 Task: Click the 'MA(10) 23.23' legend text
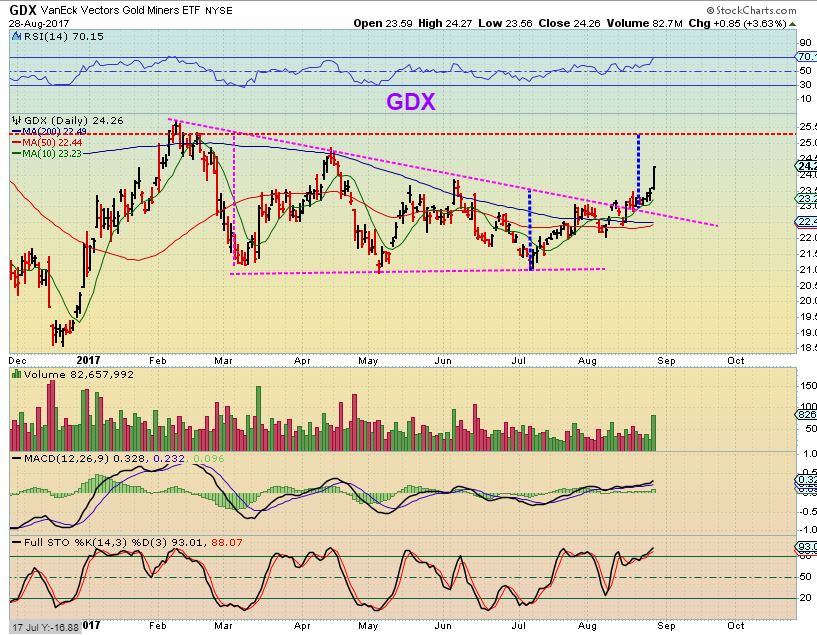(x=52, y=154)
